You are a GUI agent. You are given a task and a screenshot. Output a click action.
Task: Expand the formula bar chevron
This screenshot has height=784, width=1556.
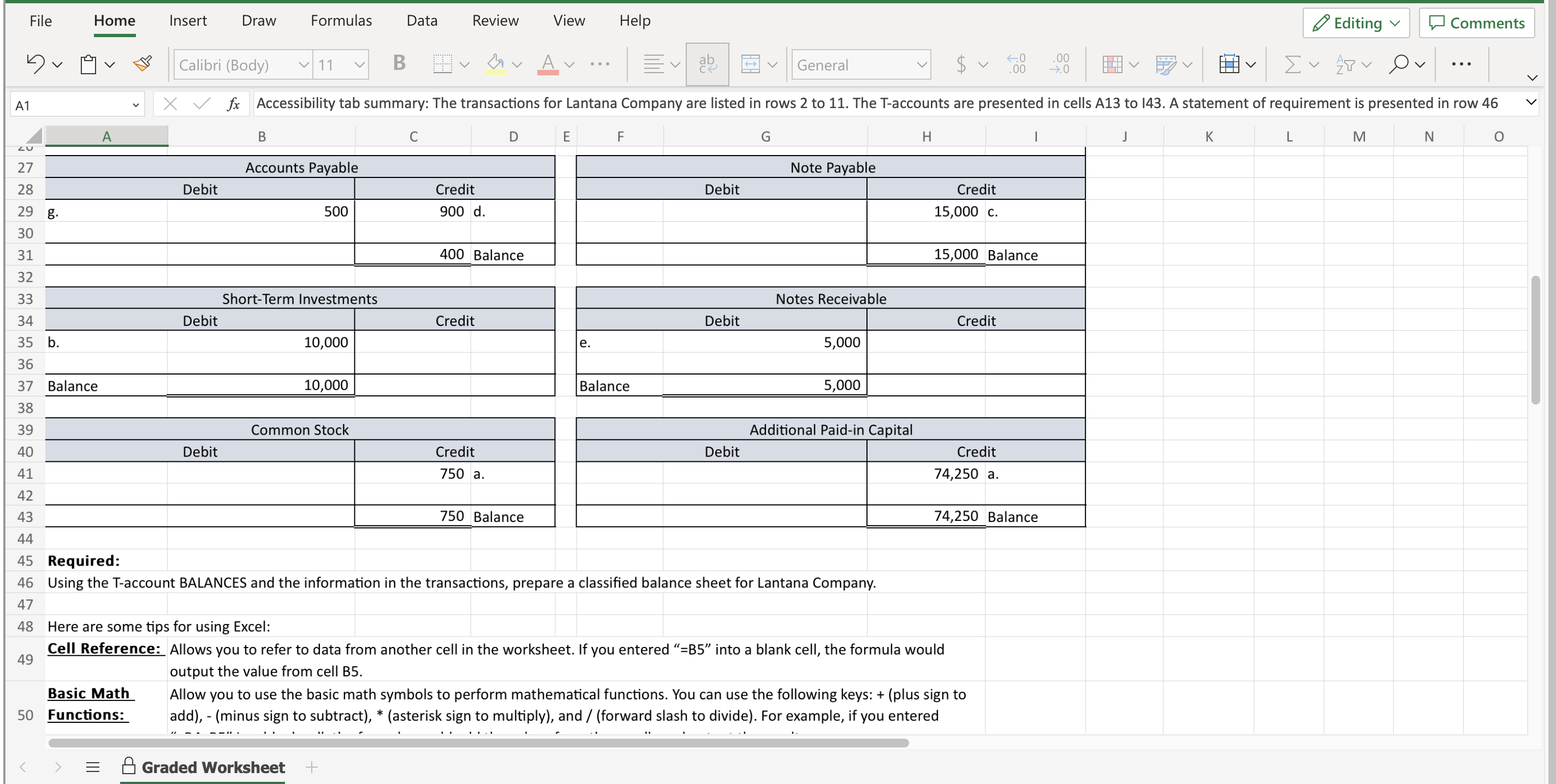(1531, 102)
